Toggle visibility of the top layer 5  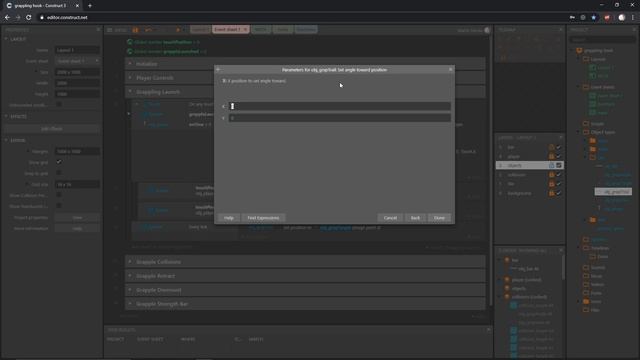[559, 147]
